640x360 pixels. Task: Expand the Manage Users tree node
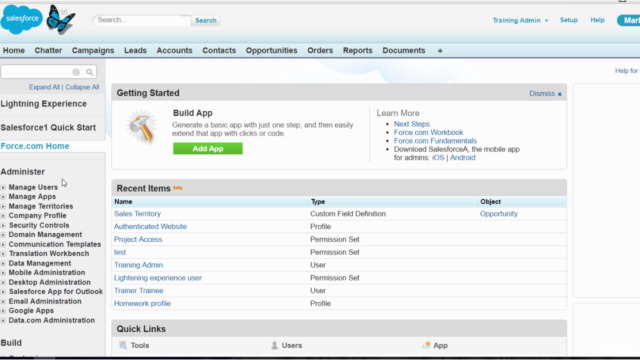click(3, 187)
